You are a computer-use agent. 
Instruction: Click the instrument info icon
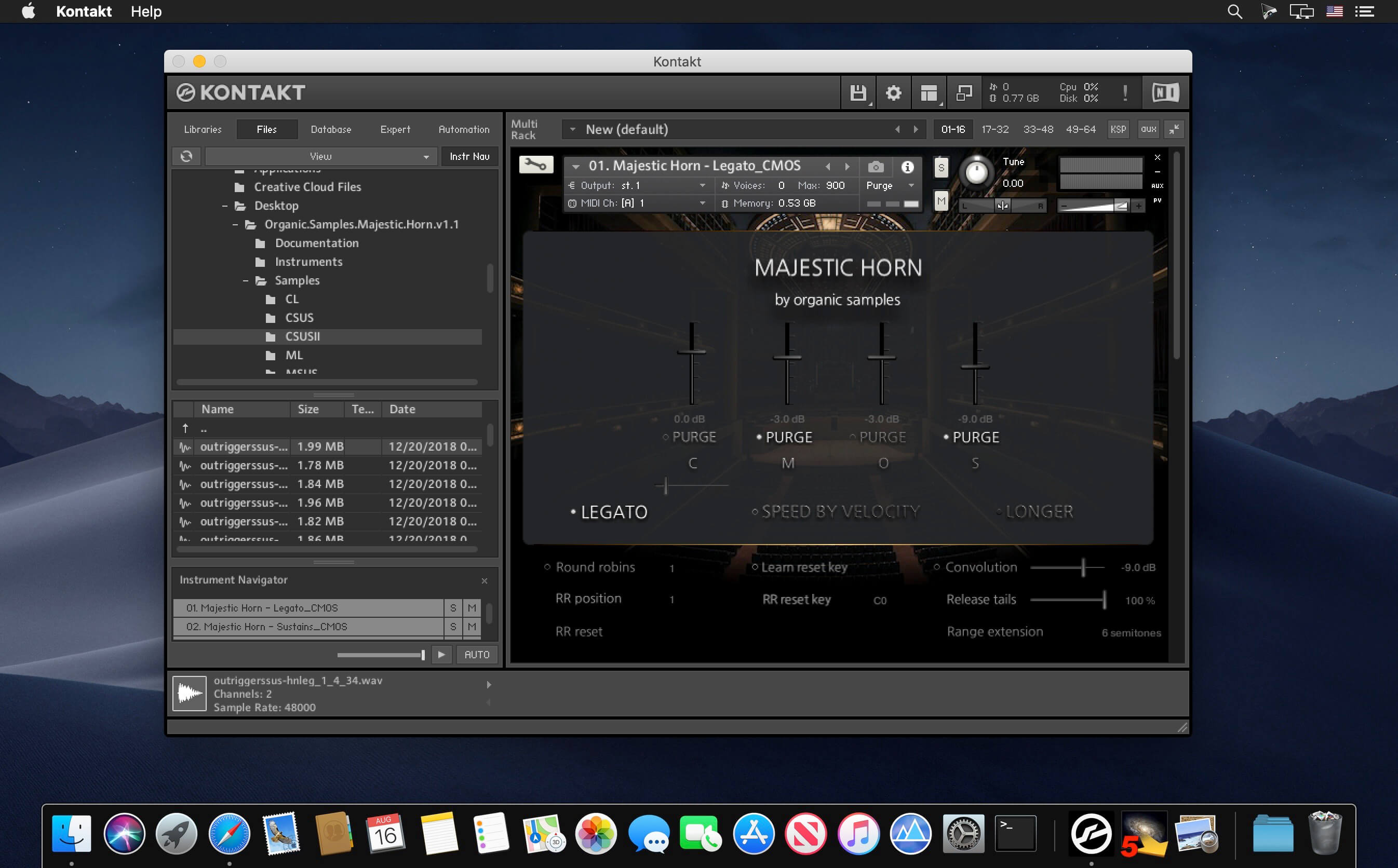pyautogui.click(x=907, y=167)
